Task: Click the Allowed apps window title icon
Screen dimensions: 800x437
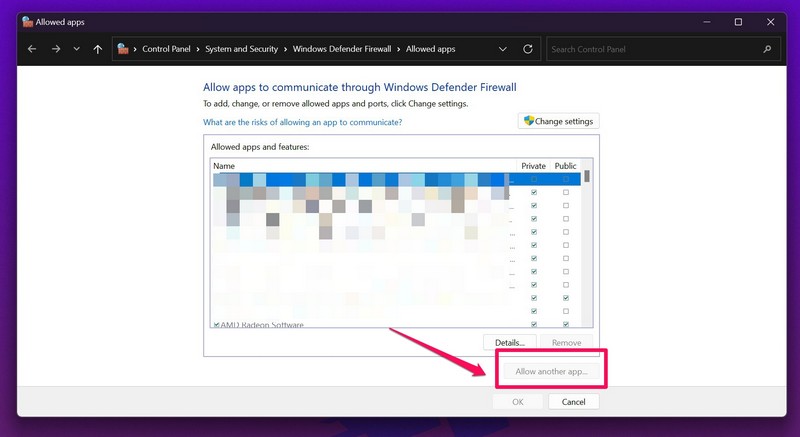Action: (x=27, y=21)
